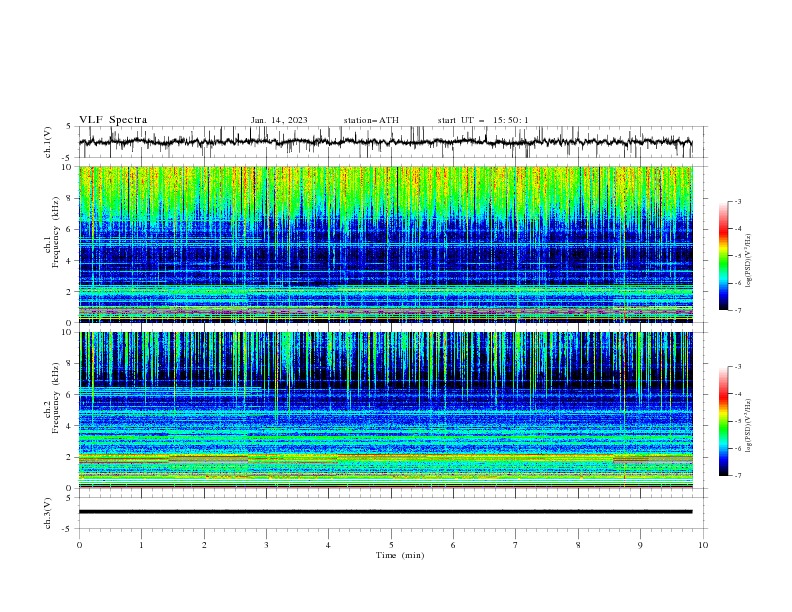Click the "10" tick on the Time axis

703,545
